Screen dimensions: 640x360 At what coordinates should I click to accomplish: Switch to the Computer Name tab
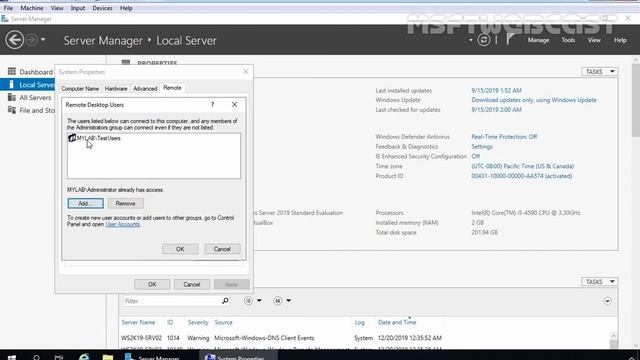coord(80,89)
